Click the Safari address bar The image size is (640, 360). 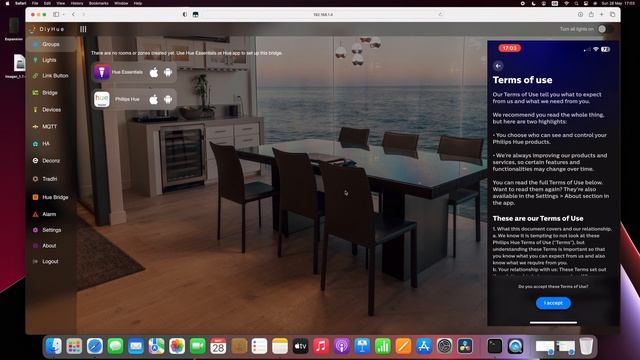[322, 14]
